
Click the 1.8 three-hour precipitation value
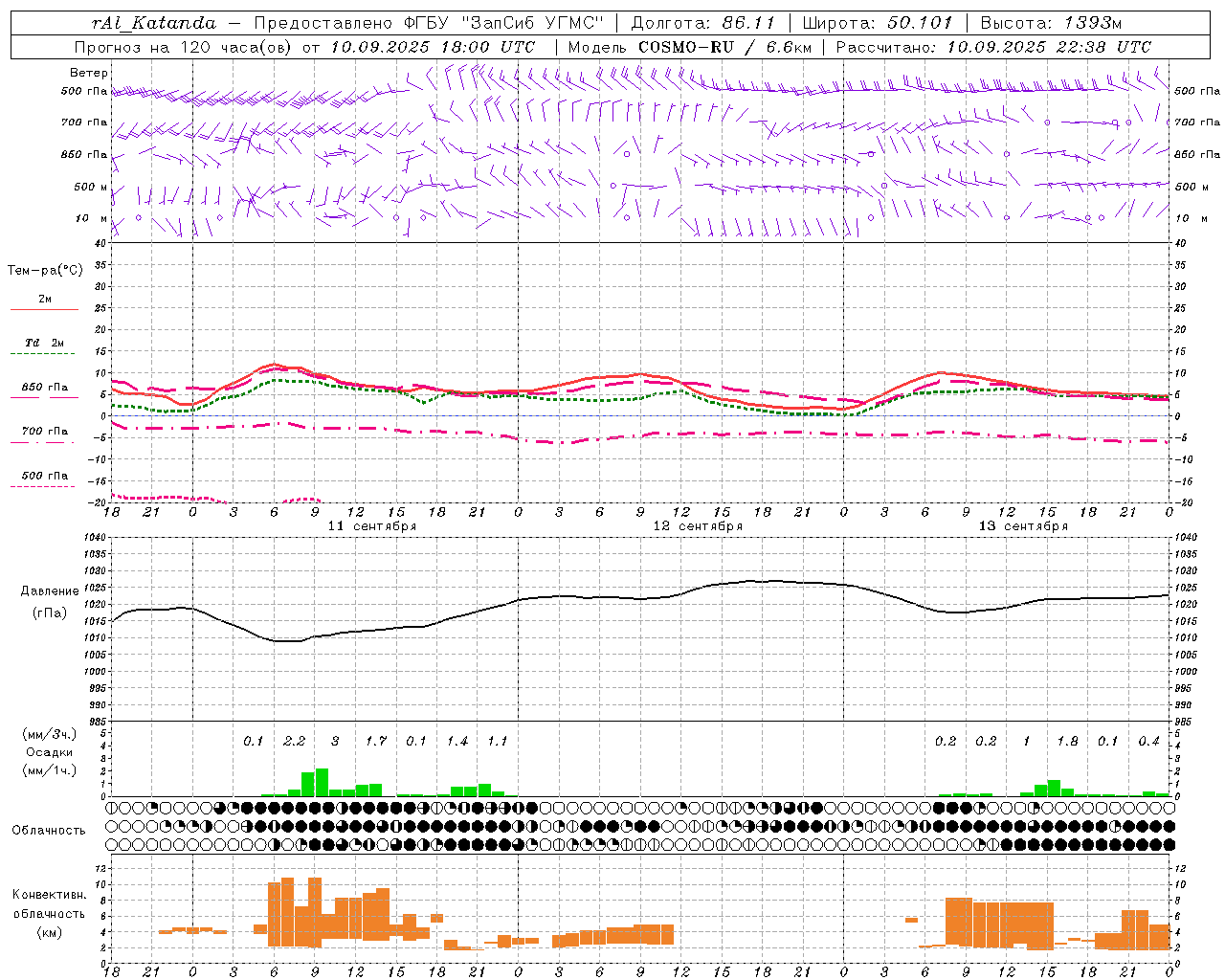click(x=1067, y=741)
